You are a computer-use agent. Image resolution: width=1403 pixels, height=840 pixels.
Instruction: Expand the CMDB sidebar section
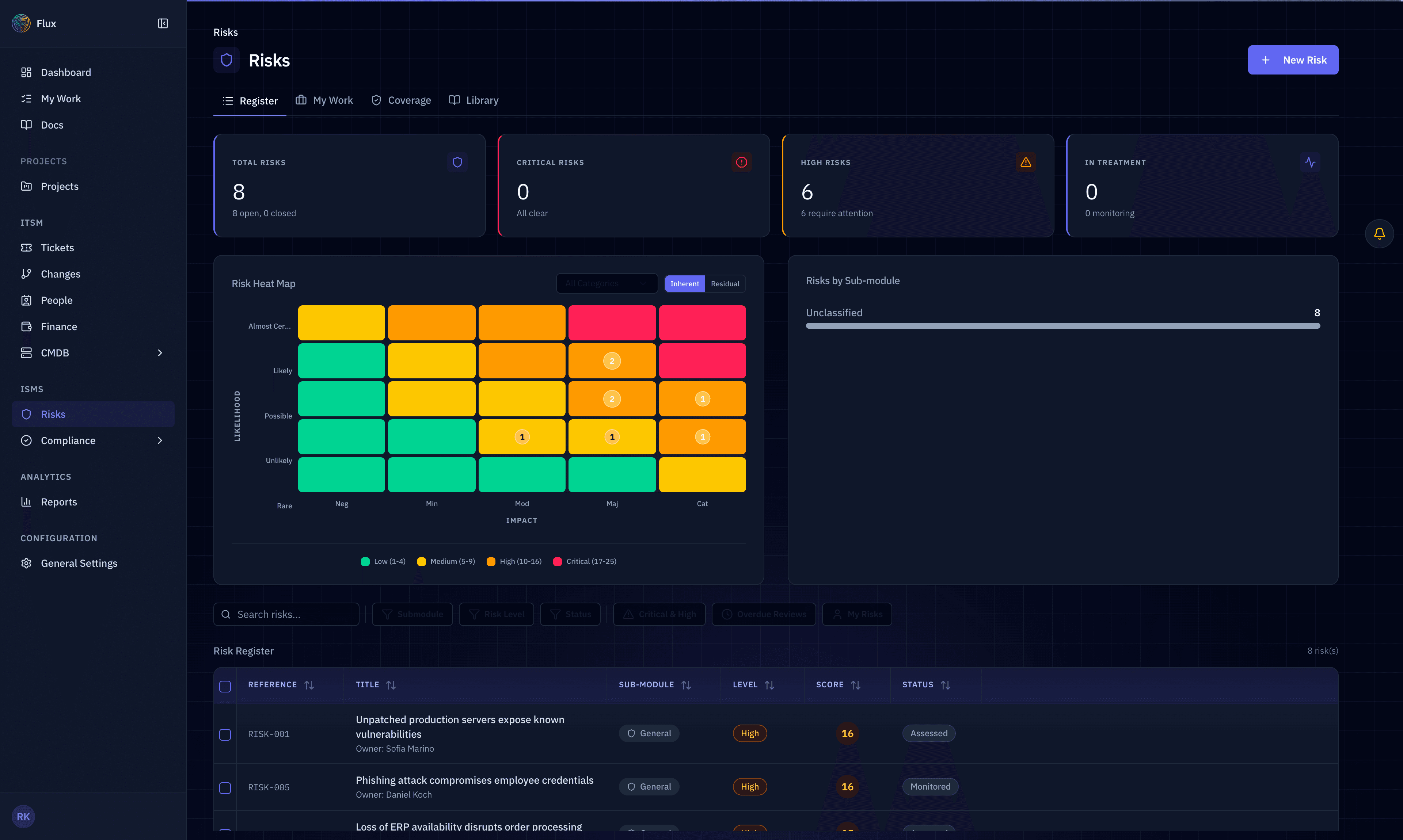point(160,353)
